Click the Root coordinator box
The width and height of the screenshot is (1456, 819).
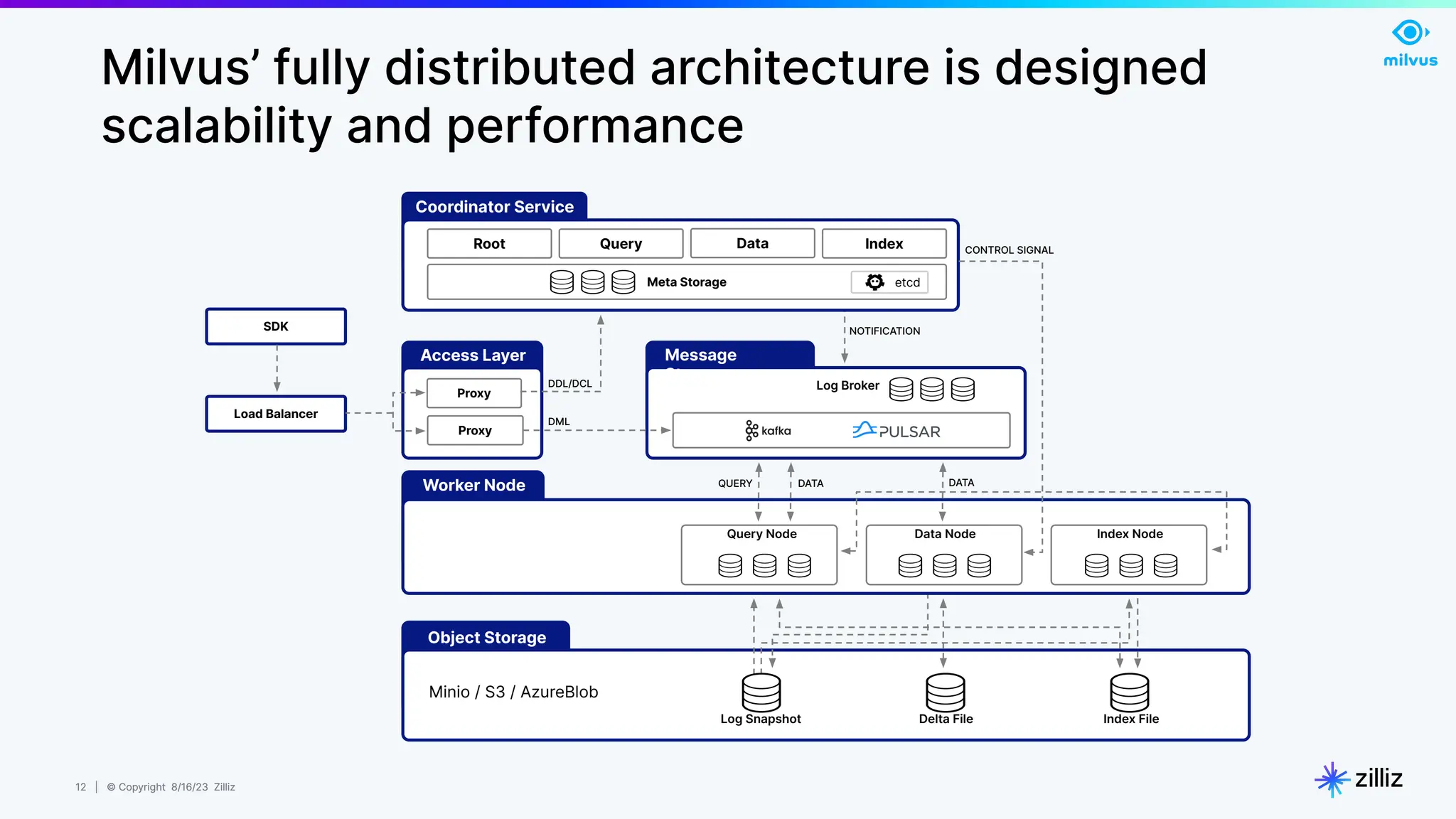(489, 244)
